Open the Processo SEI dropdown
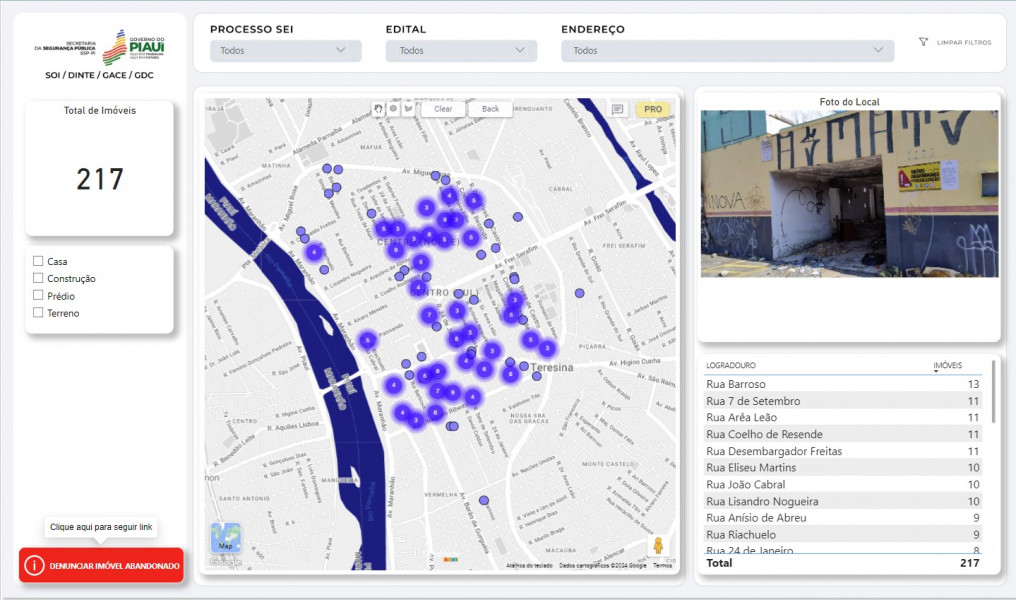 click(285, 50)
